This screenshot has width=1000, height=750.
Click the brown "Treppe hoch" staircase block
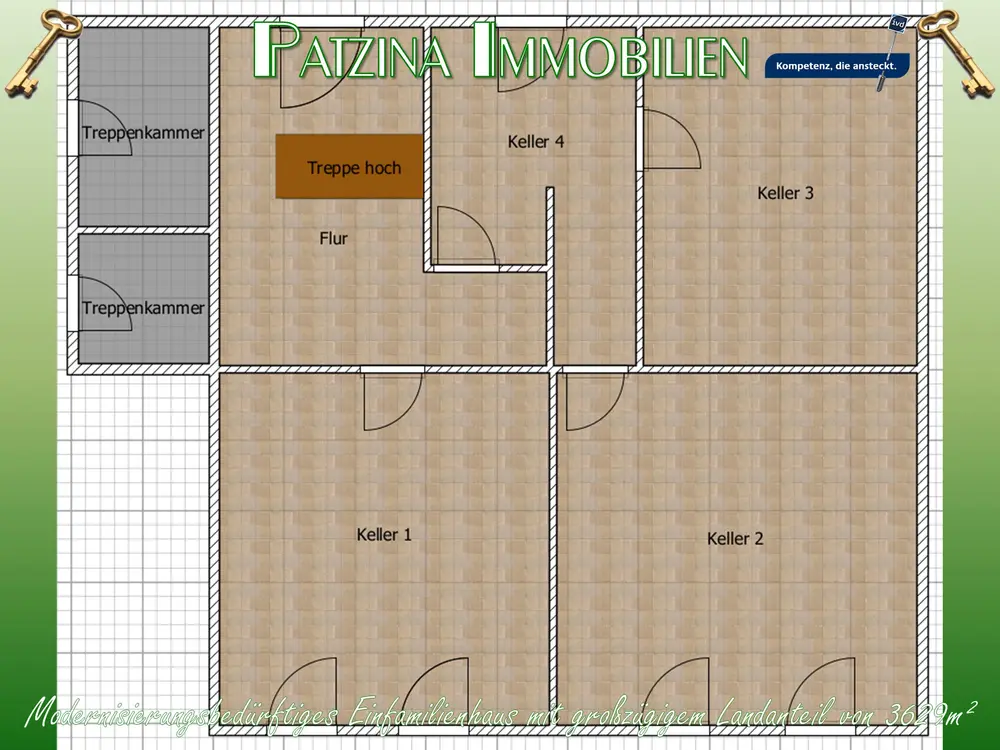pyautogui.click(x=349, y=166)
